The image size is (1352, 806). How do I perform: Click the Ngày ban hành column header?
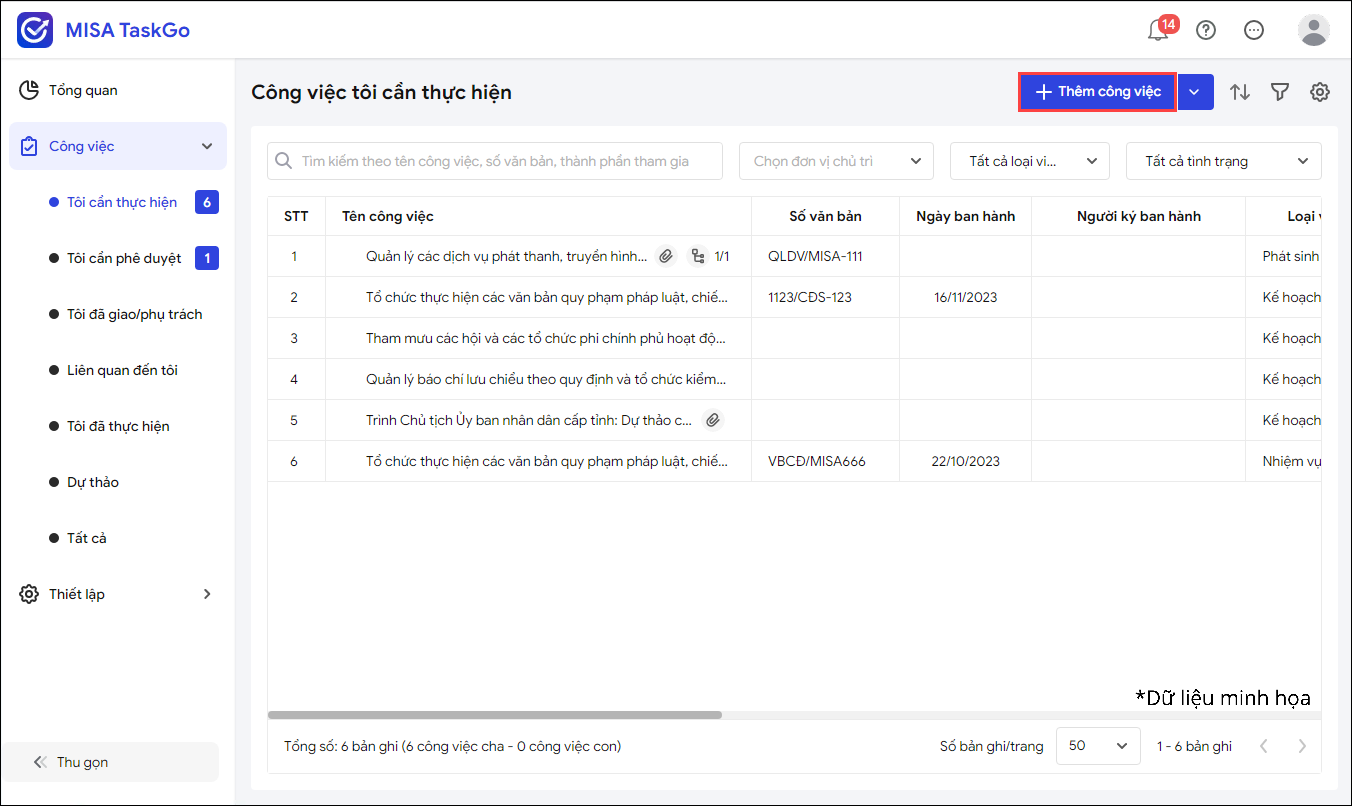tap(965, 216)
